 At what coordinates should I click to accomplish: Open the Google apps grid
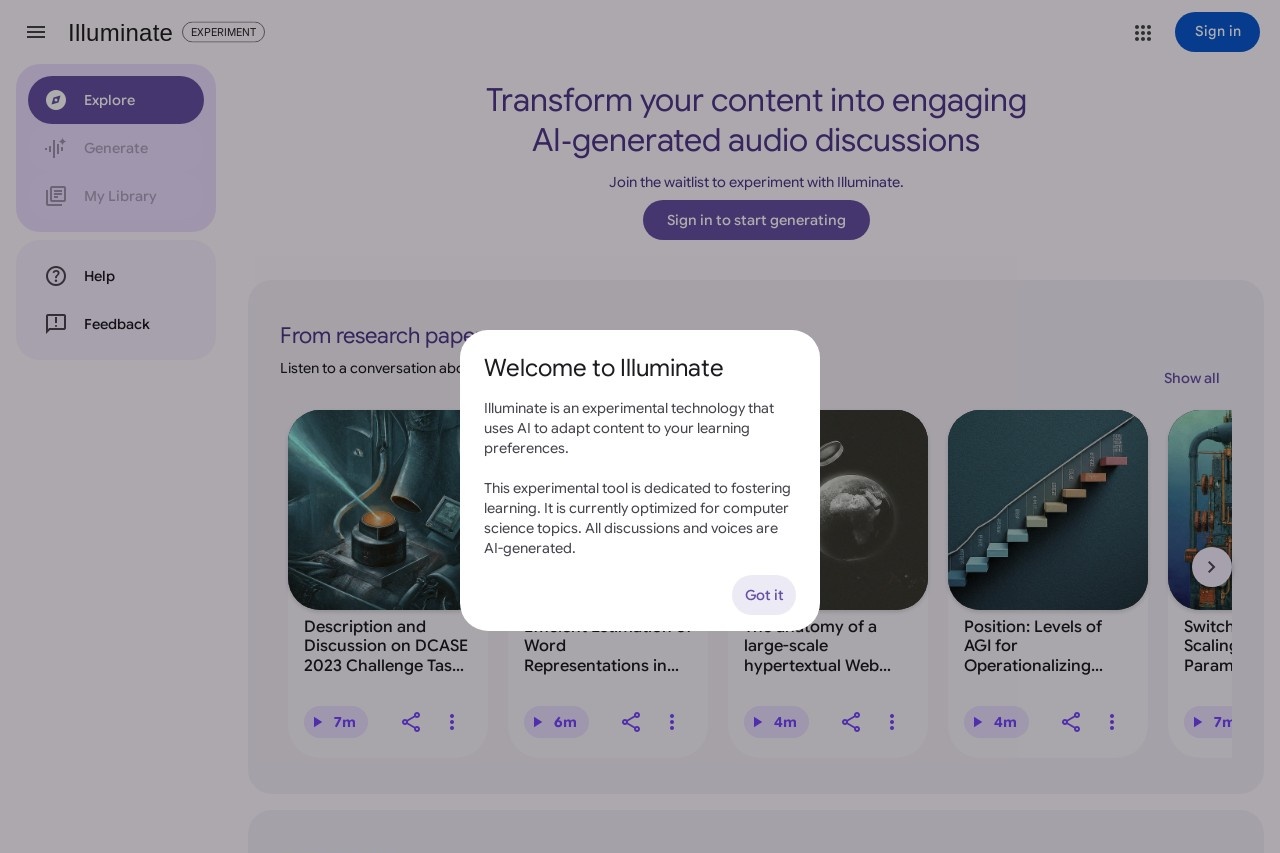[x=1143, y=32]
